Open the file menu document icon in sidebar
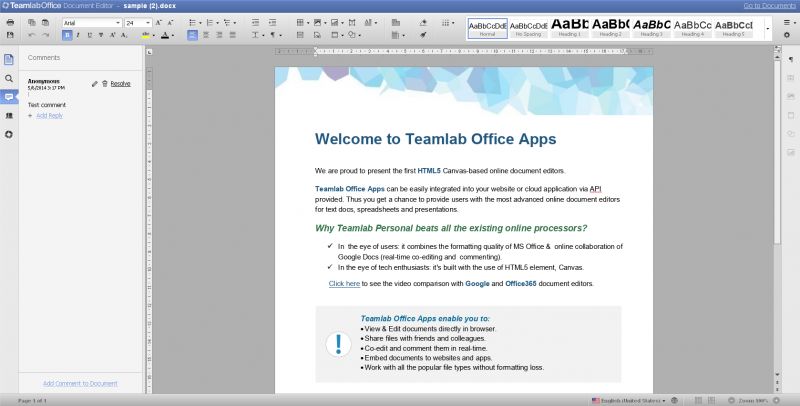This screenshot has width=800, height=406. tap(9, 60)
